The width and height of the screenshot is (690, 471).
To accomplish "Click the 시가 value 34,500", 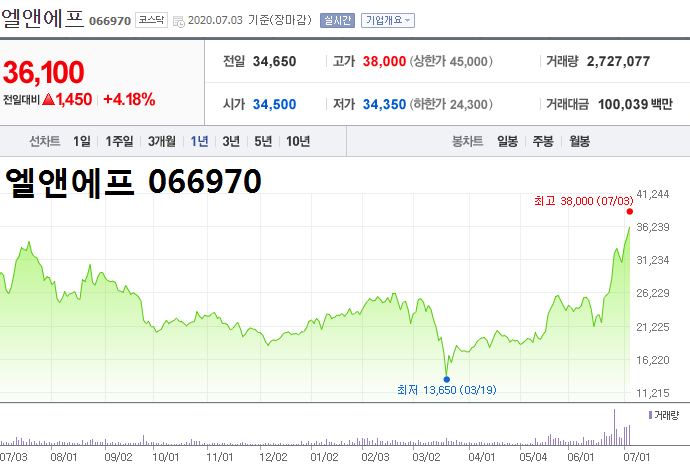I will 274,104.
